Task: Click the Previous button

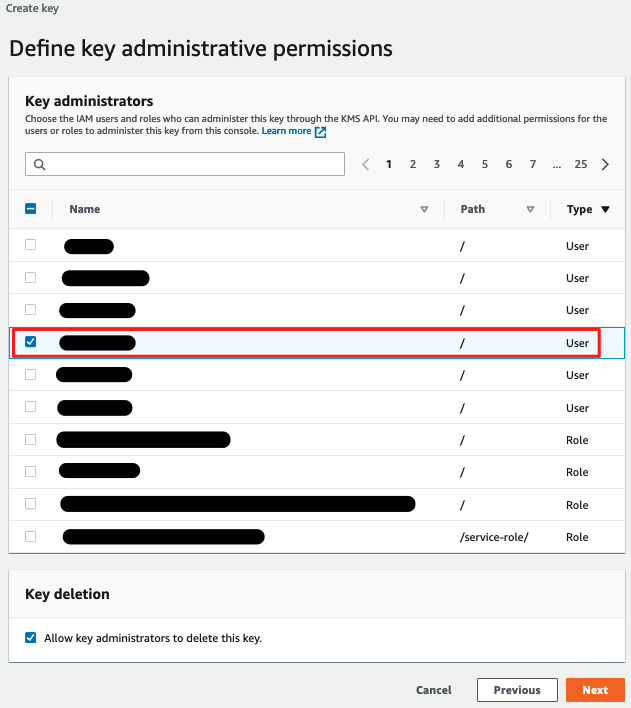Action: coord(517,690)
